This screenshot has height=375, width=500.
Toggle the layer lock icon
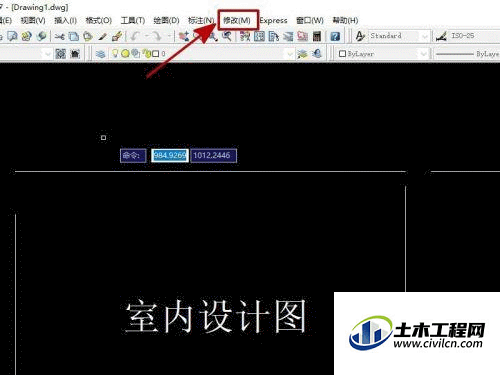[x=146, y=53]
